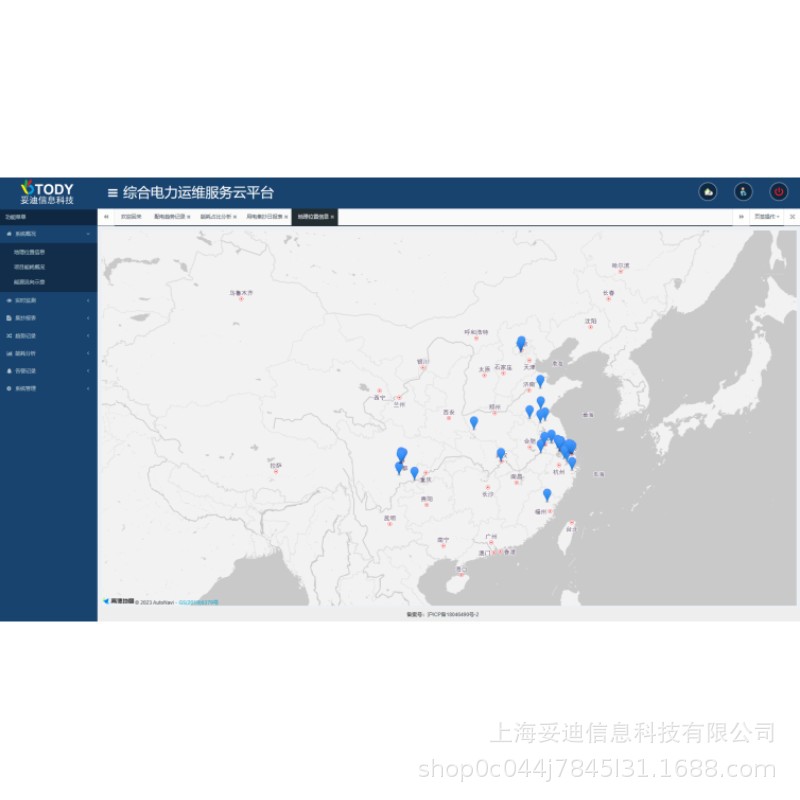This screenshot has width=800, height=800.
Task: Switch to the second tab in the tab bar
Action: coord(172,217)
